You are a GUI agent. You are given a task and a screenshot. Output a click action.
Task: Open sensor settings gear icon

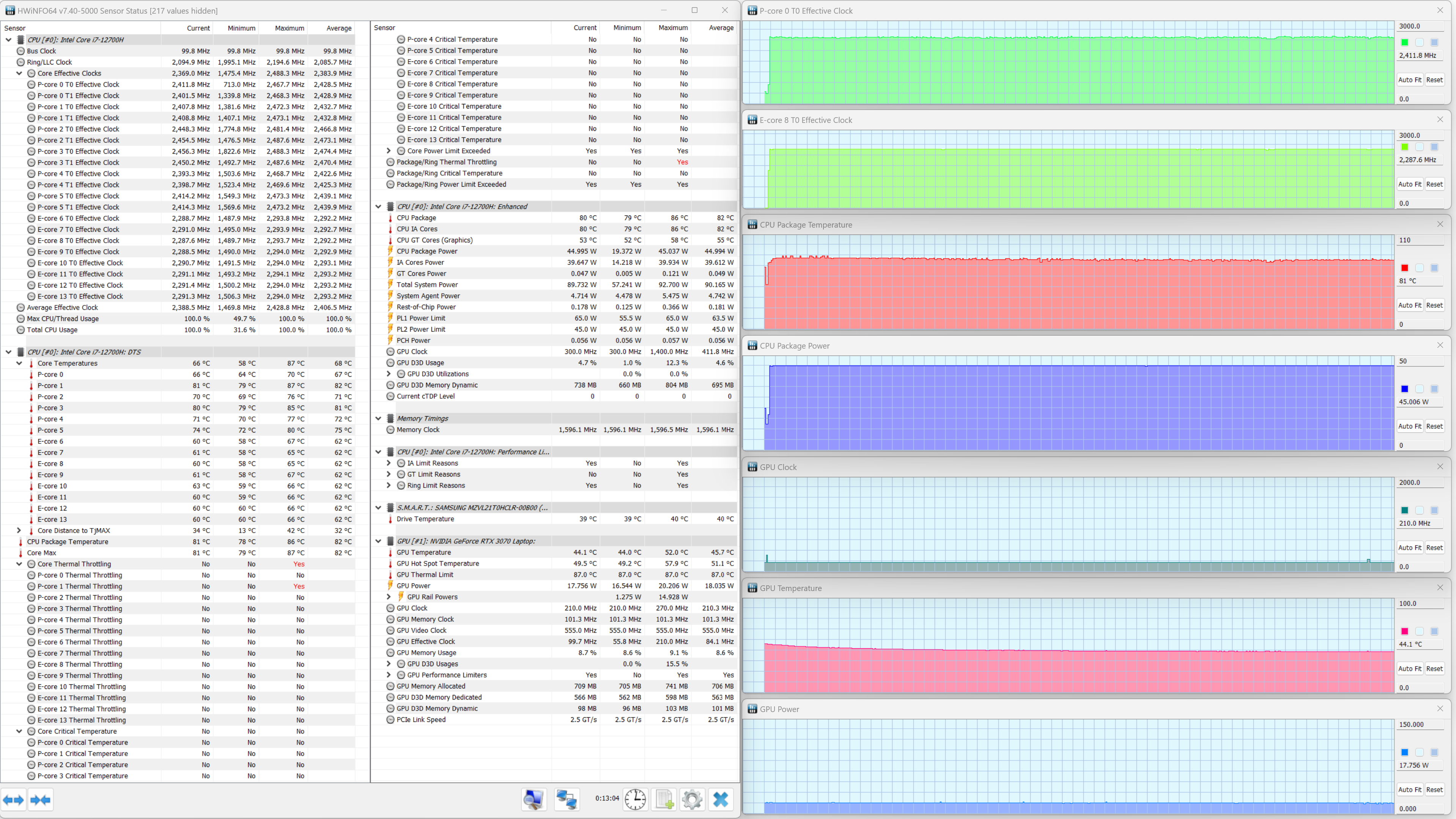[x=692, y=799]
